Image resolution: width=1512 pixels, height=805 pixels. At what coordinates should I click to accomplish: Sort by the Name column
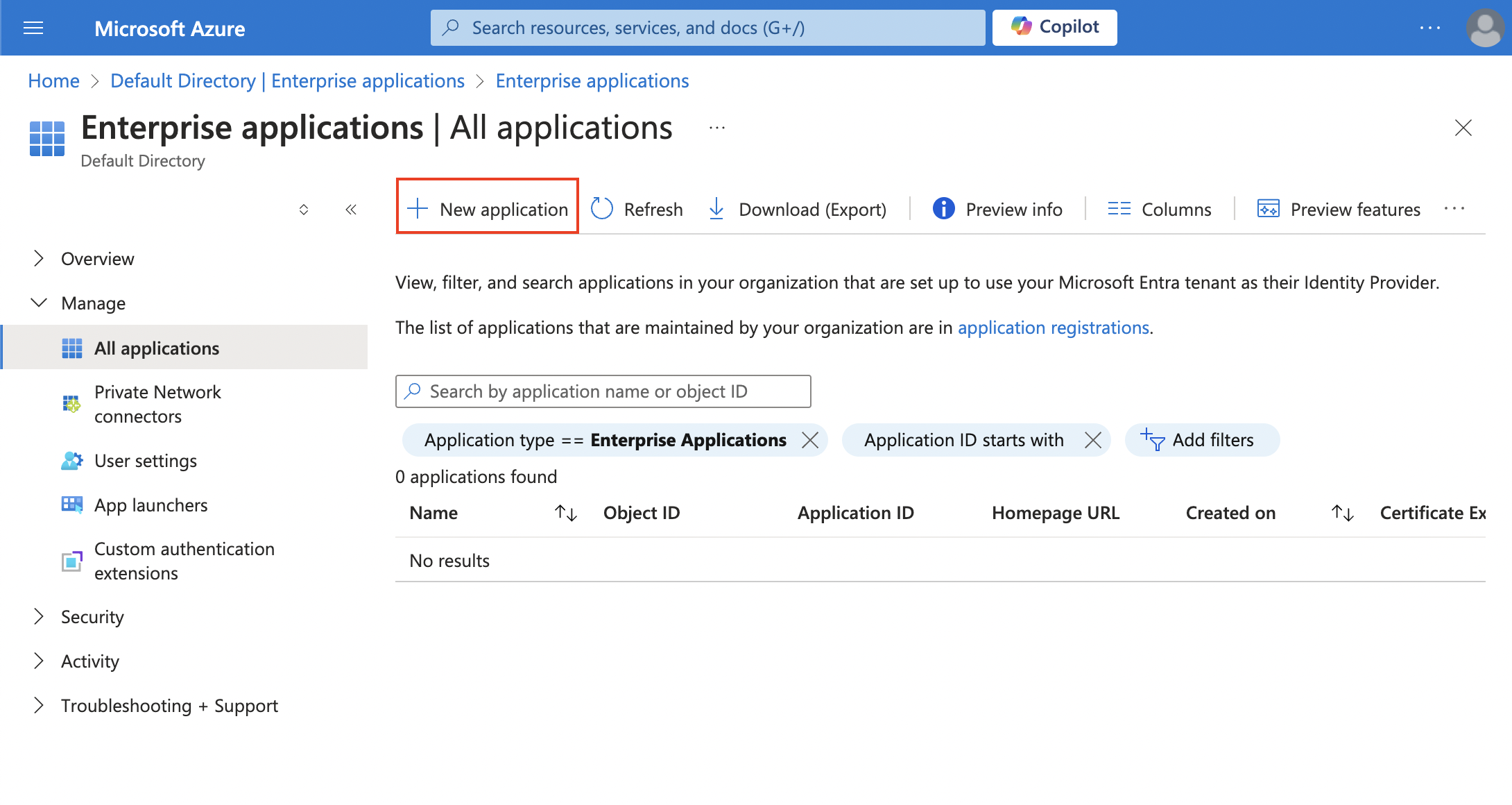[x=566, y=513]
